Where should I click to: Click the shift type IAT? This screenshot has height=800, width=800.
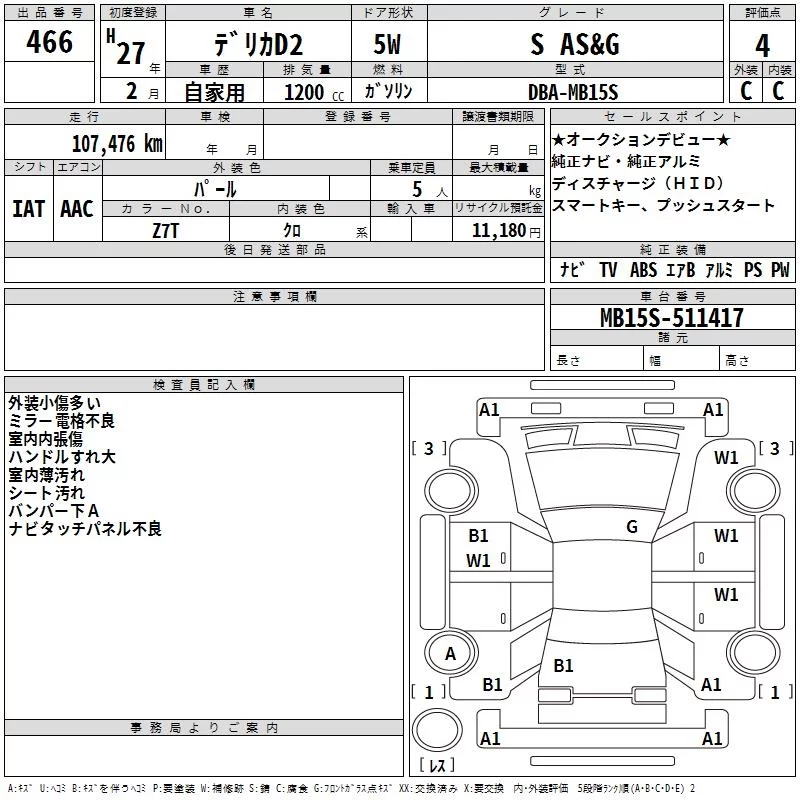point(29,209)
